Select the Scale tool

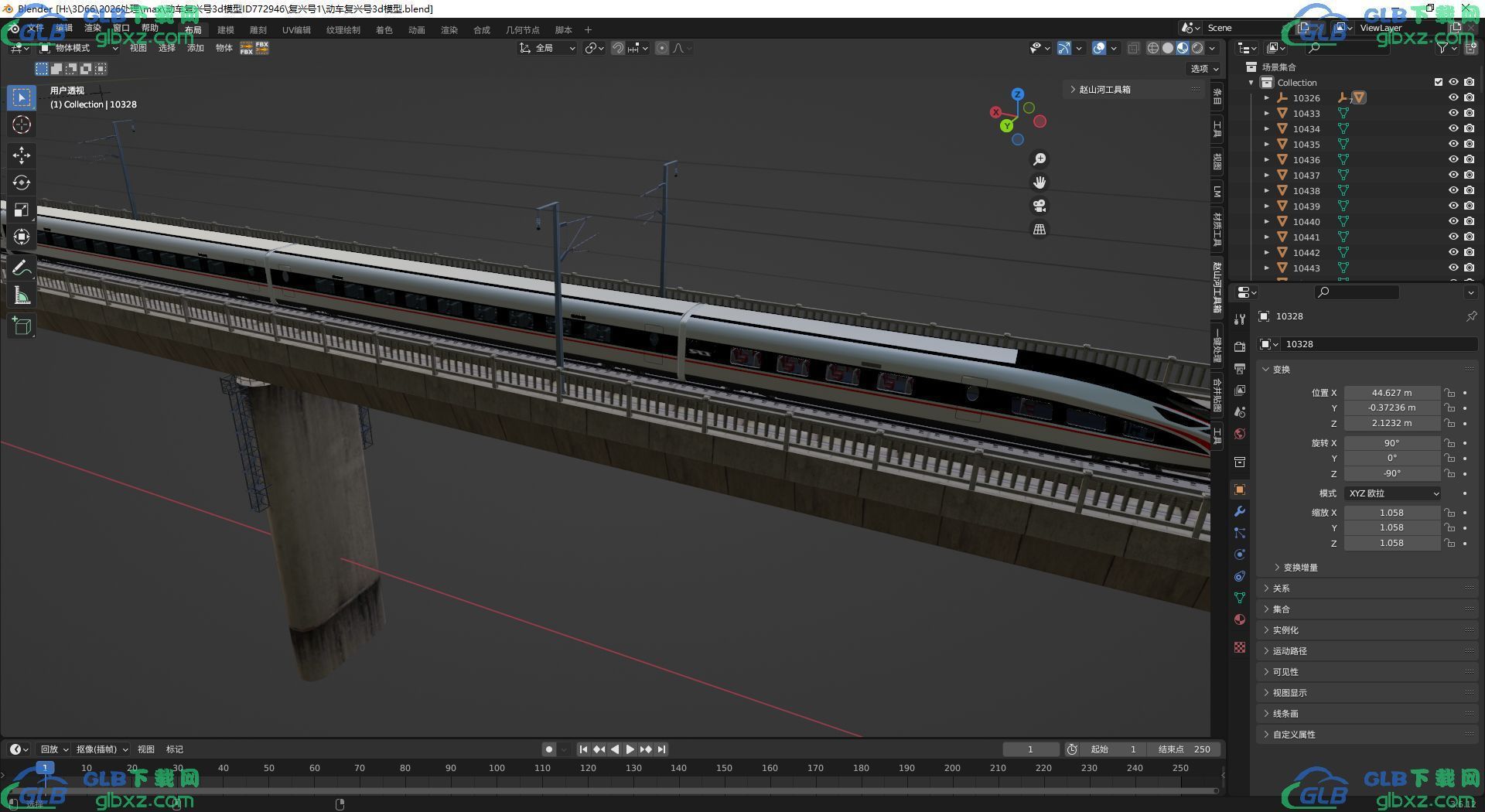coord(22,210)
